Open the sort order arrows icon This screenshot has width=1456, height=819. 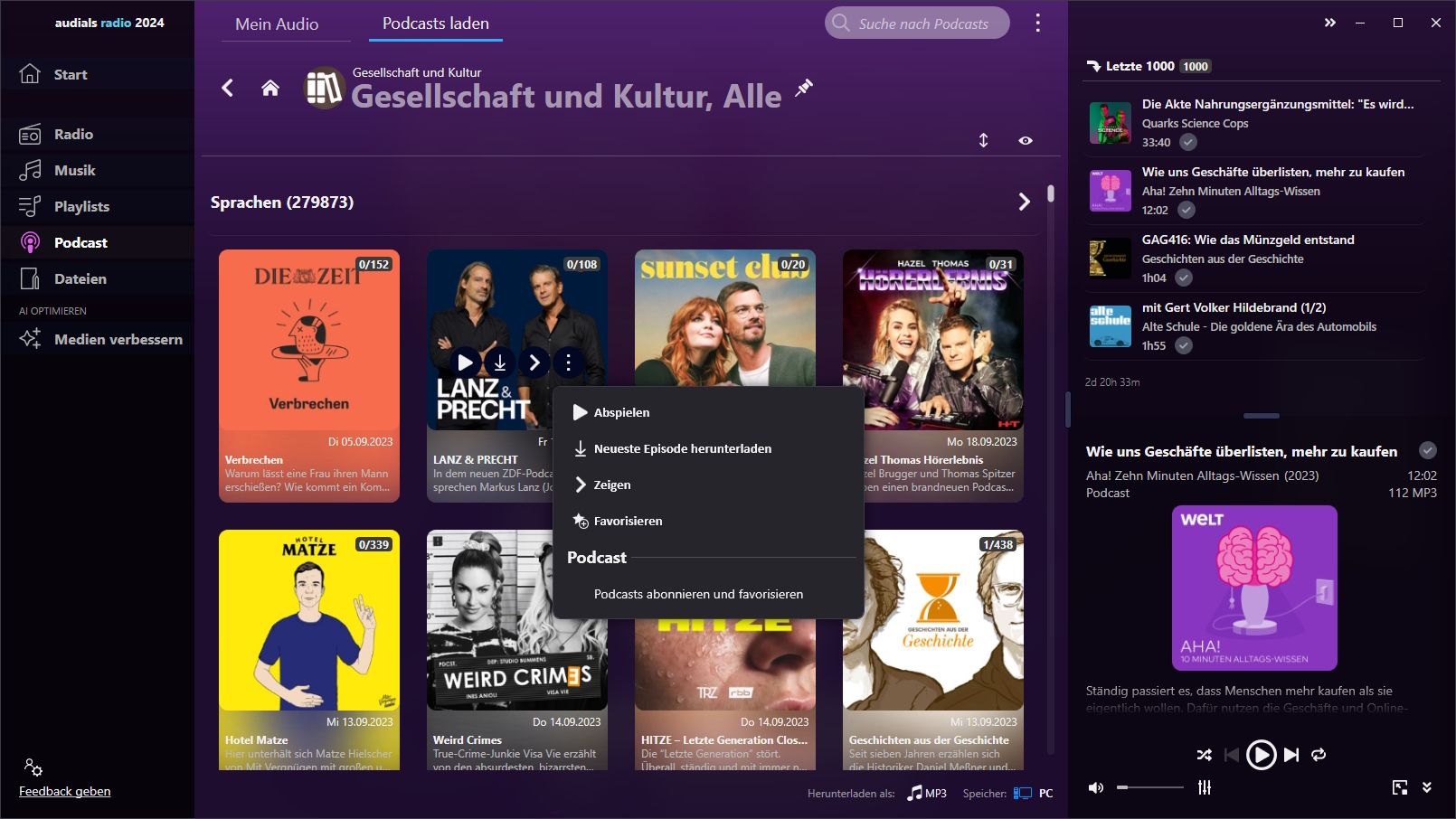click(984, 140)
